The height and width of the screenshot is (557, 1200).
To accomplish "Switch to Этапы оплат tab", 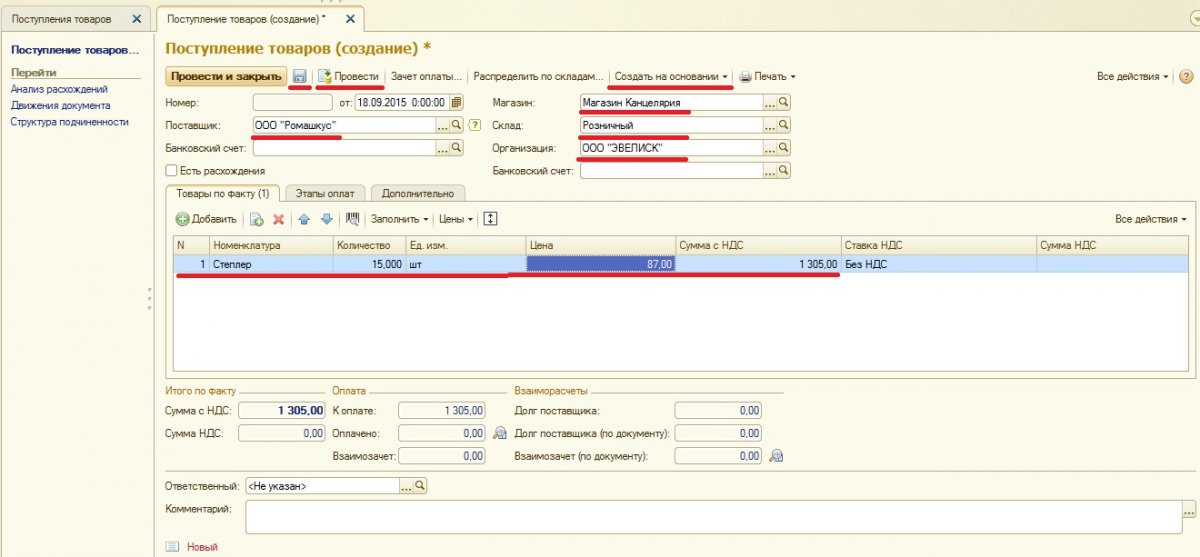I will pos(325,194).
